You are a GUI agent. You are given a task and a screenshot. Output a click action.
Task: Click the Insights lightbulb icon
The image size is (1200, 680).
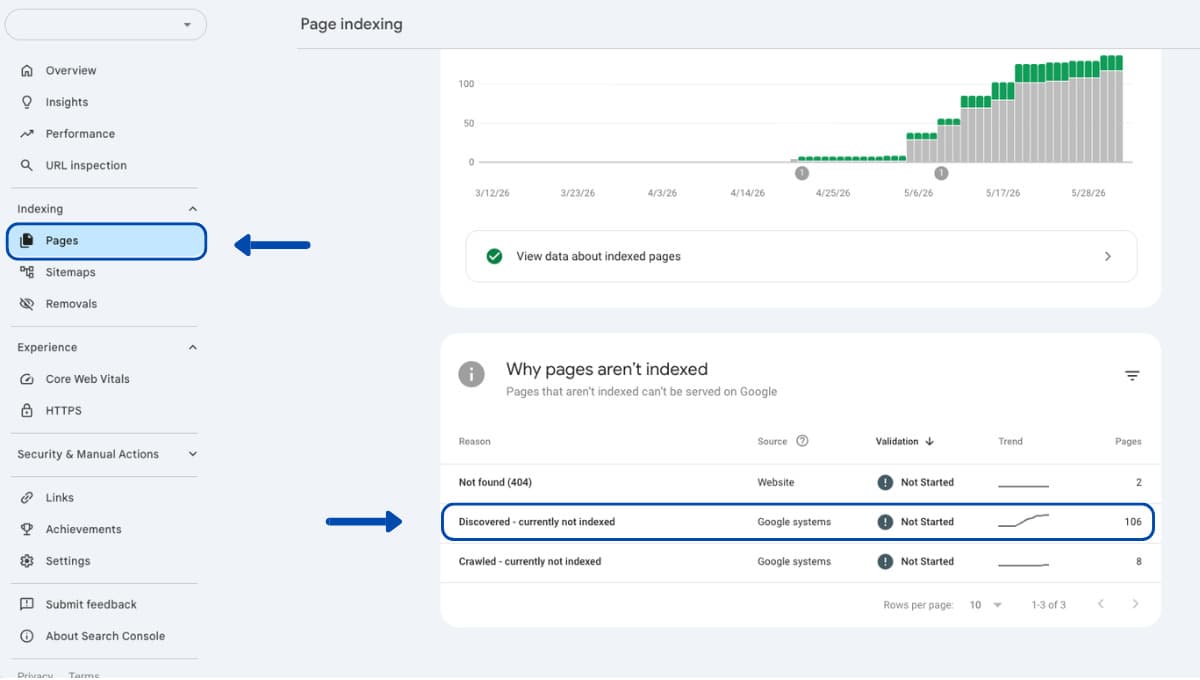pyautogui.click(x=27, y=102)
